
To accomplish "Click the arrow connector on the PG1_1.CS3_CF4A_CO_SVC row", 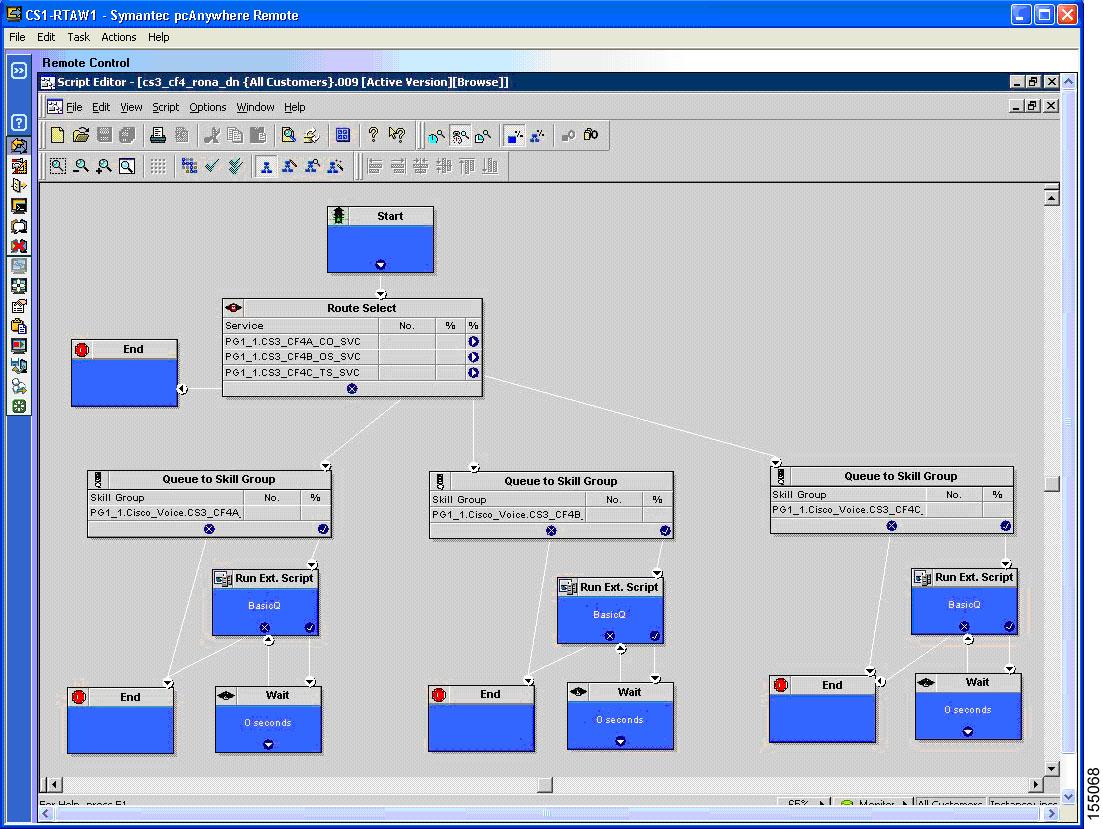I will click(473, 341).
